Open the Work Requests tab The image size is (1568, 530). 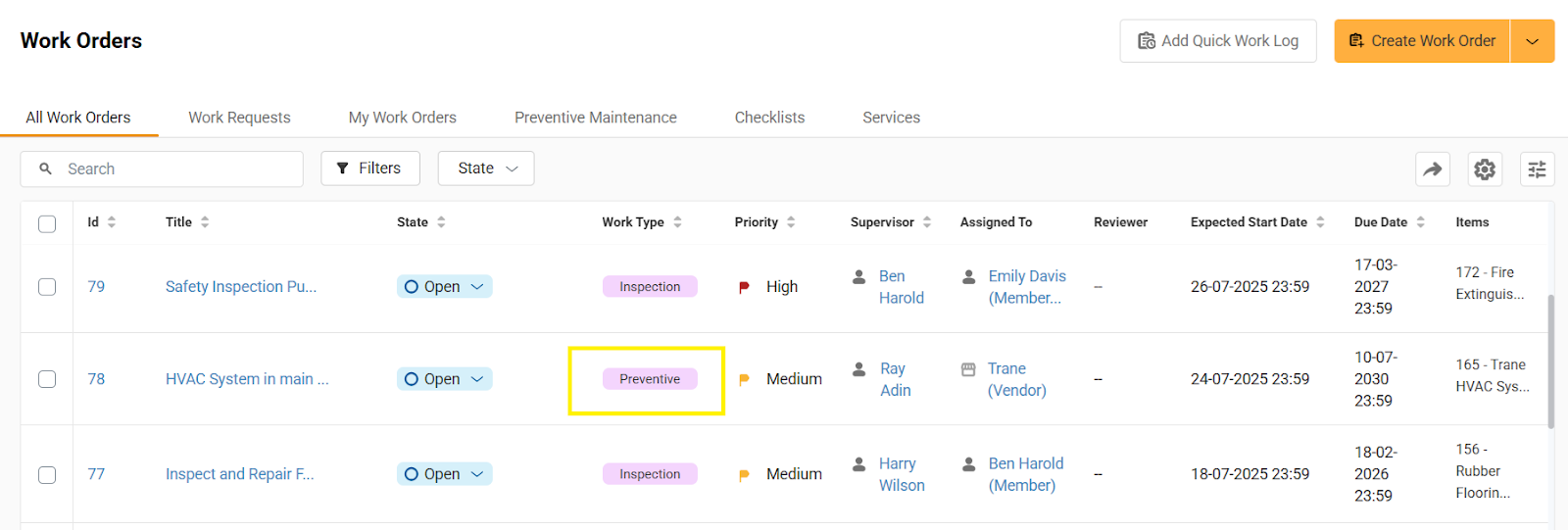pyautogui.click(x=239, y=118)
